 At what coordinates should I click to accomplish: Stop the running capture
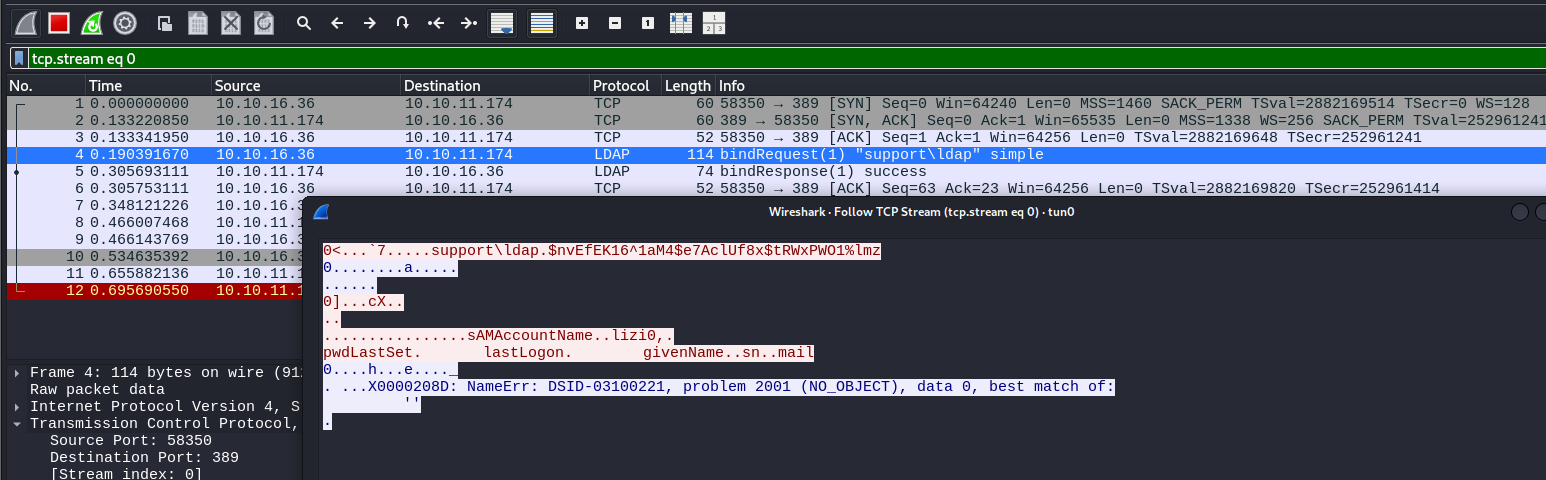[59, 22]
